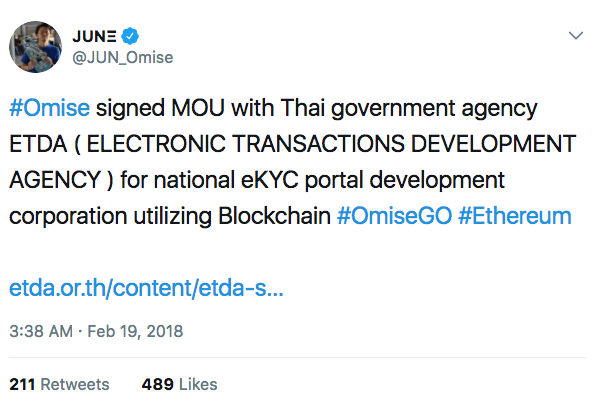Open the #OmiseGO hashtag
Image resolution: width=596 pixels, height=409 pixels.
point(395,216)
